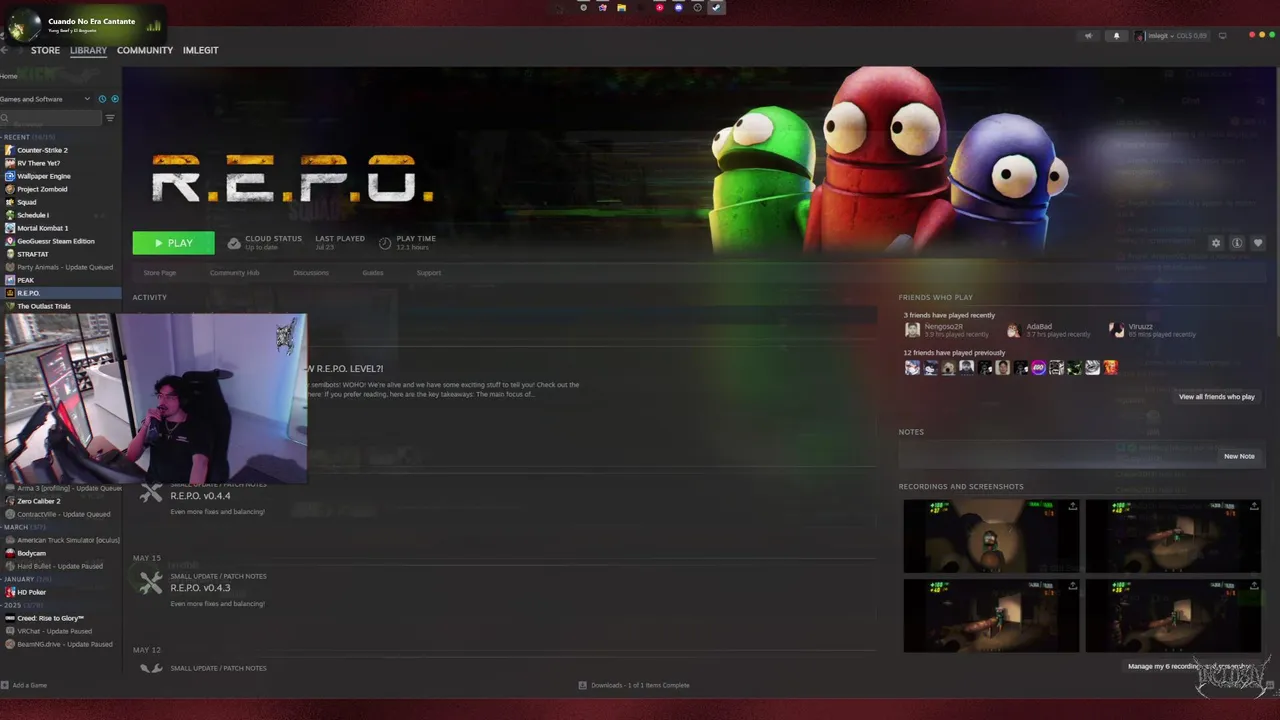Collapse the MARCH games category
Screen dimensions: 1280x720
tap(24, 527)
